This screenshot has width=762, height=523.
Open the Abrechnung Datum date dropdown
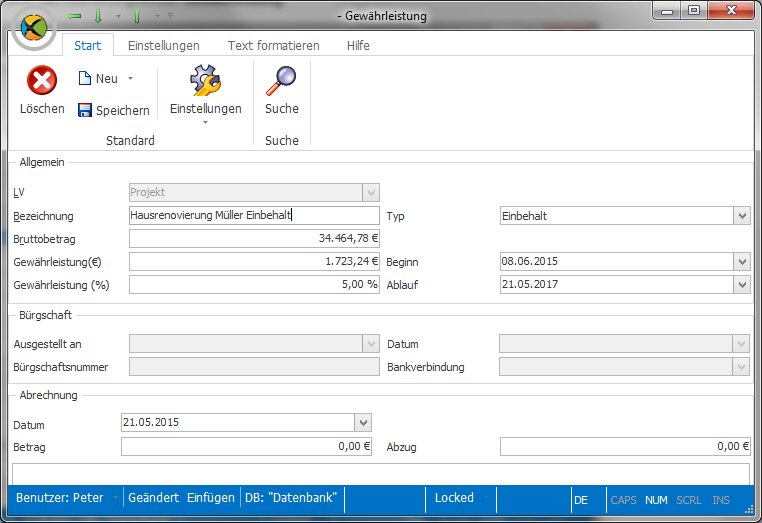[x=363, y=422]
